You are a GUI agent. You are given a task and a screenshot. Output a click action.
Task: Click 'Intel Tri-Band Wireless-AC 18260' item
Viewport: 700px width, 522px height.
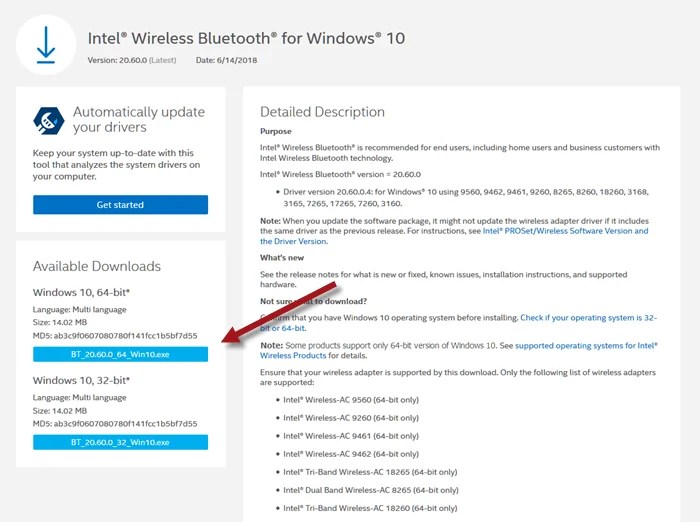(370, 508)
